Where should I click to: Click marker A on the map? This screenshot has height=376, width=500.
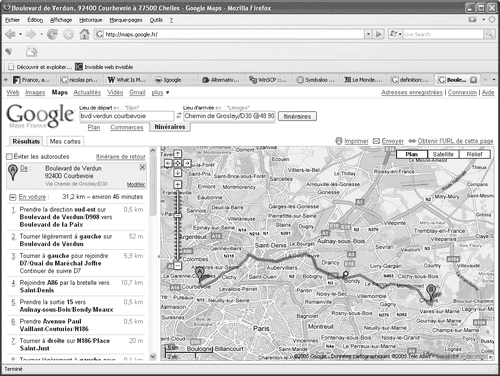(199, 273)
